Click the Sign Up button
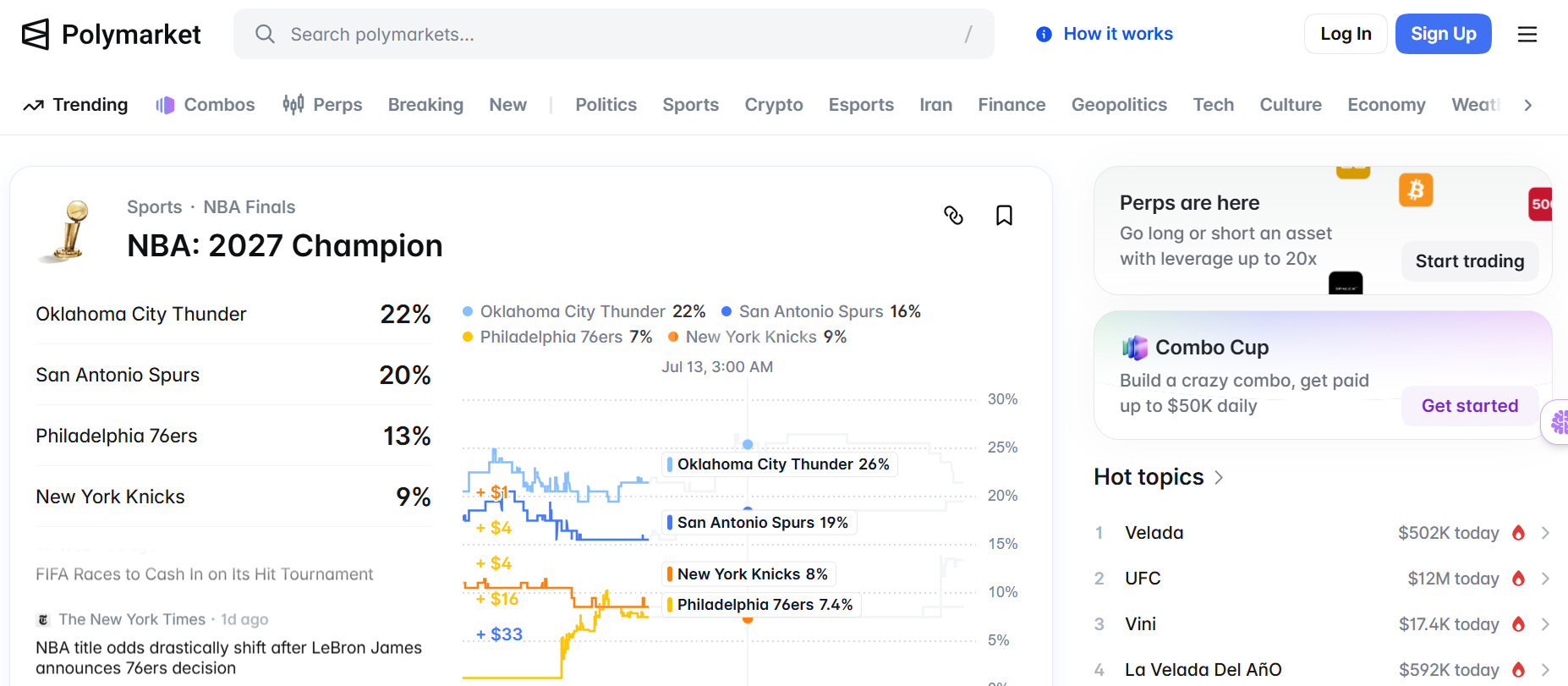The width and height of the screenshot is (1568, 686). (1444, 34)
